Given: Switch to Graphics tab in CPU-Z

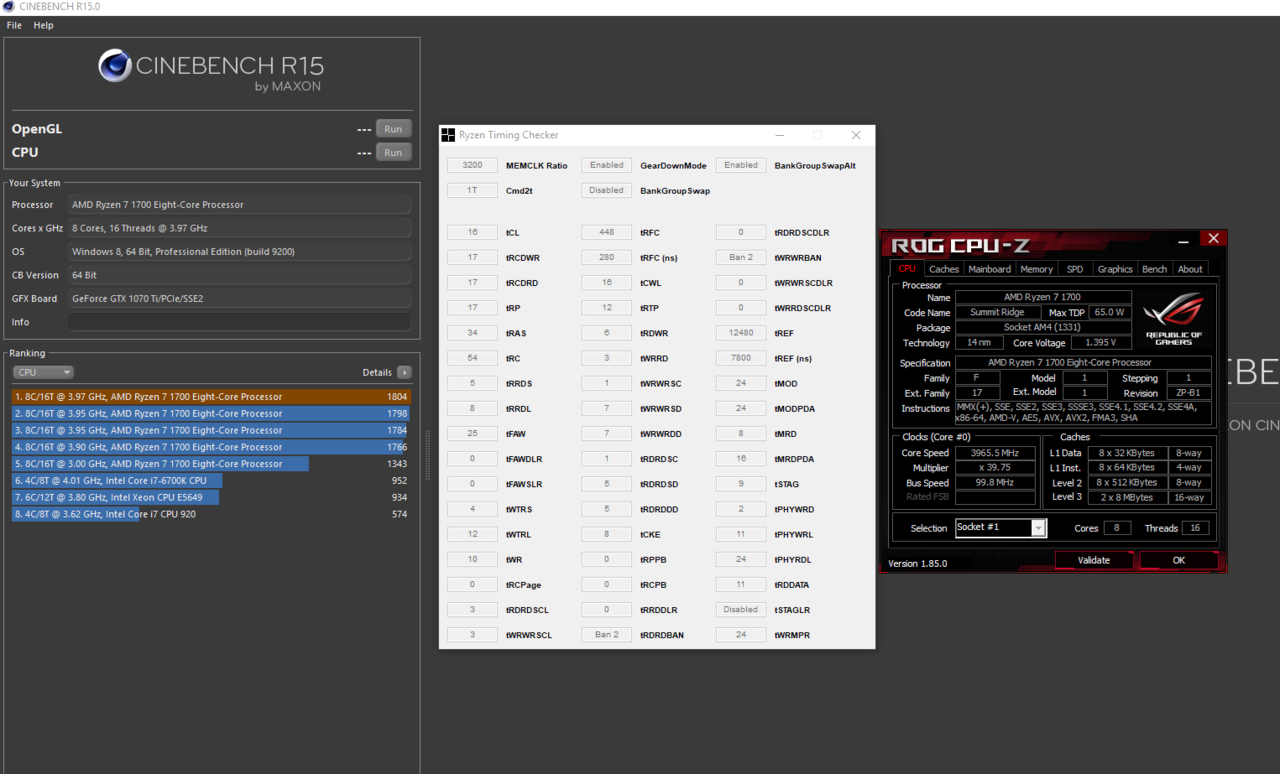Looking at the screenshot, I should (1115, 269).
